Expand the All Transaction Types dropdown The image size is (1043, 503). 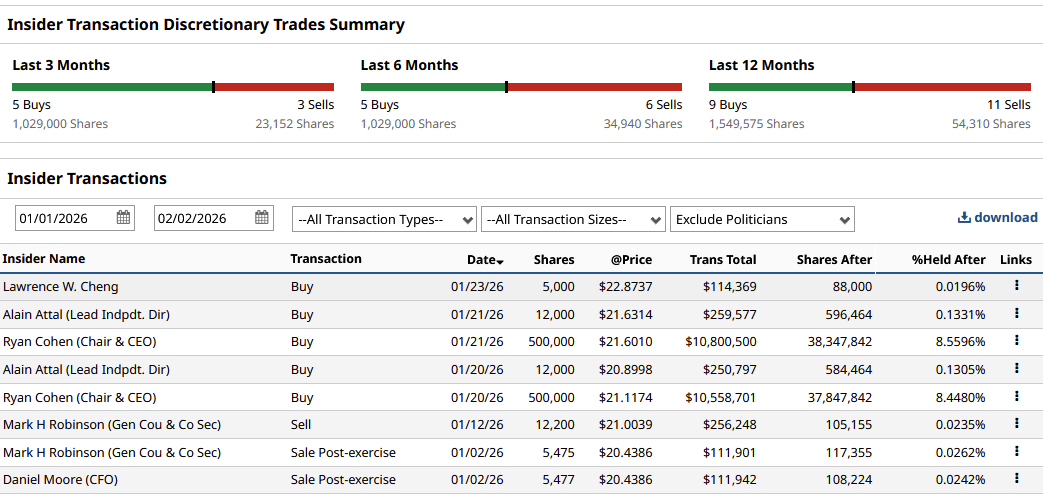[385, 219]
